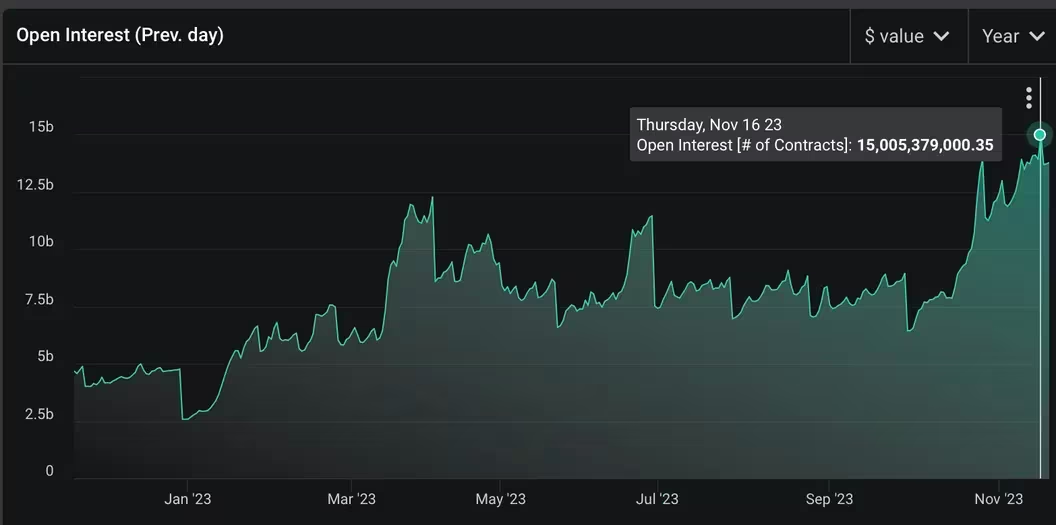Select the highlighted Nov 16 data point marker
Image resolution: width=1056 pixels, height=525 pixels.
tap(1040, 134)
